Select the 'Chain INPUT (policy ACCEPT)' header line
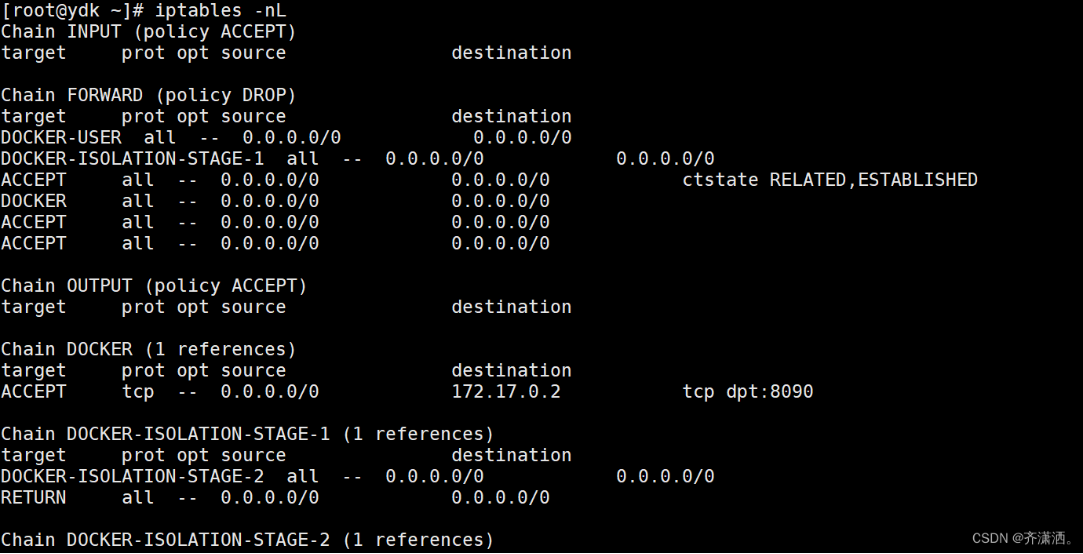Viewport: 1083px width, 554px height. pyautogui.click(x=148, y=31)
